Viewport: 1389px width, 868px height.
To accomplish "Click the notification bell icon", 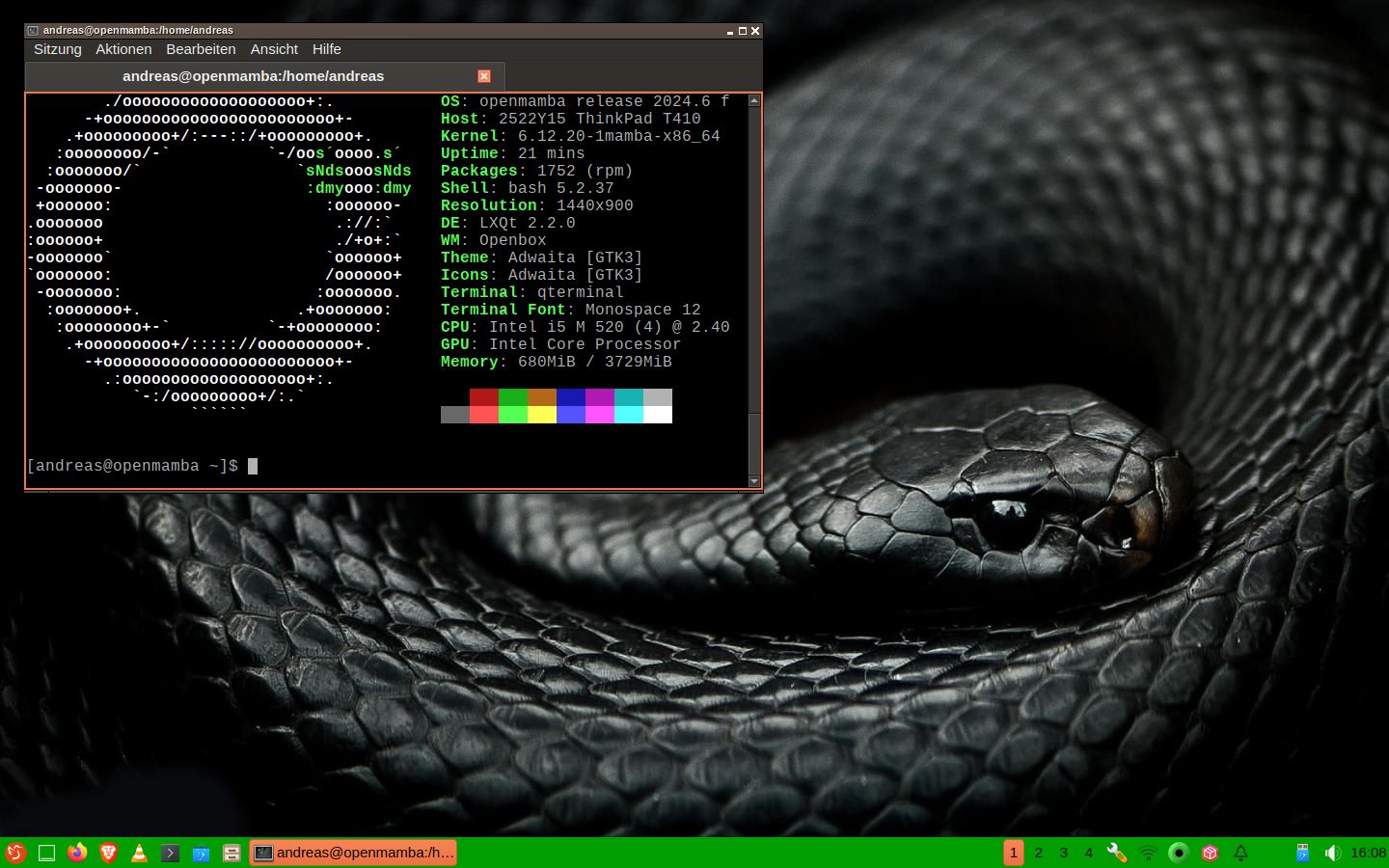I will (x=1241, y=853).
